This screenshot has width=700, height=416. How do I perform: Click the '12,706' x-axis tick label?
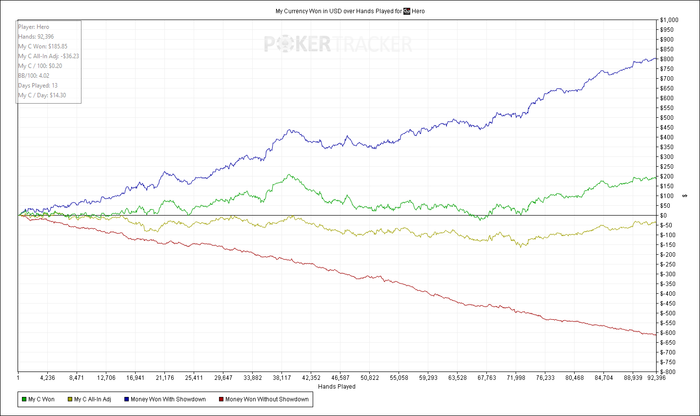point(106,378)
